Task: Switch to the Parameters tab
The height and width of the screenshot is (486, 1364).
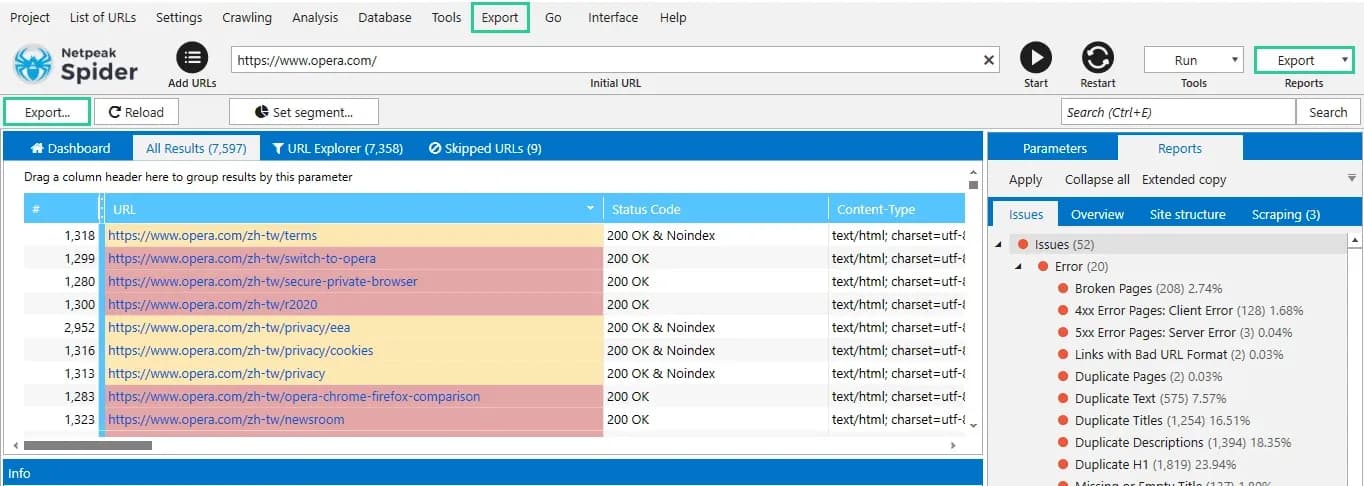Action: click(x=1054, y=148)
